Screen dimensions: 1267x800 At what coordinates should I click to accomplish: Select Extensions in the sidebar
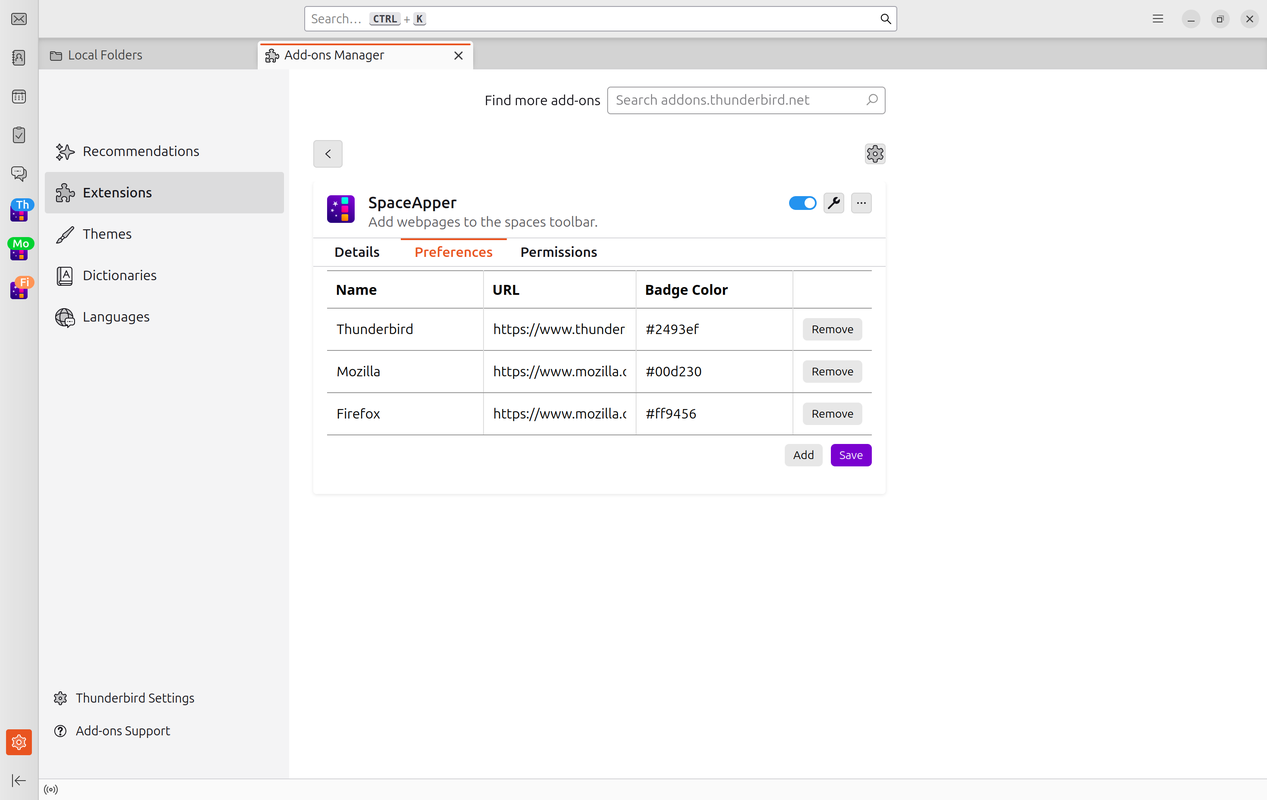(x=165, y=193)
